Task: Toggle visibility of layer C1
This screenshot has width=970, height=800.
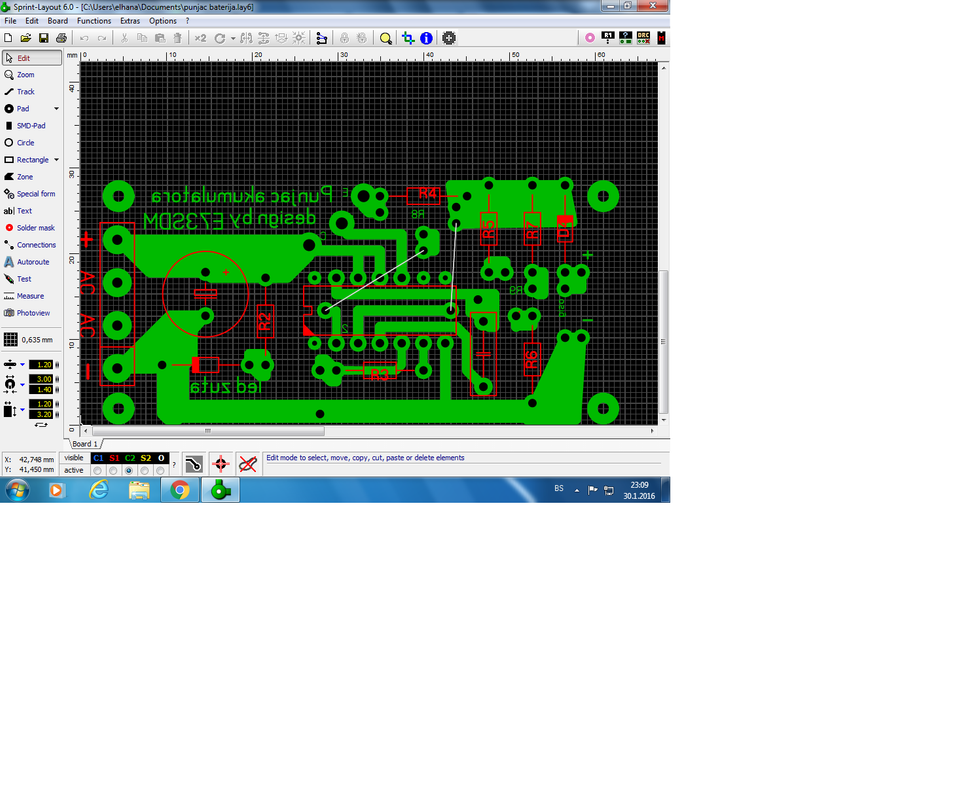Action: 98,458
